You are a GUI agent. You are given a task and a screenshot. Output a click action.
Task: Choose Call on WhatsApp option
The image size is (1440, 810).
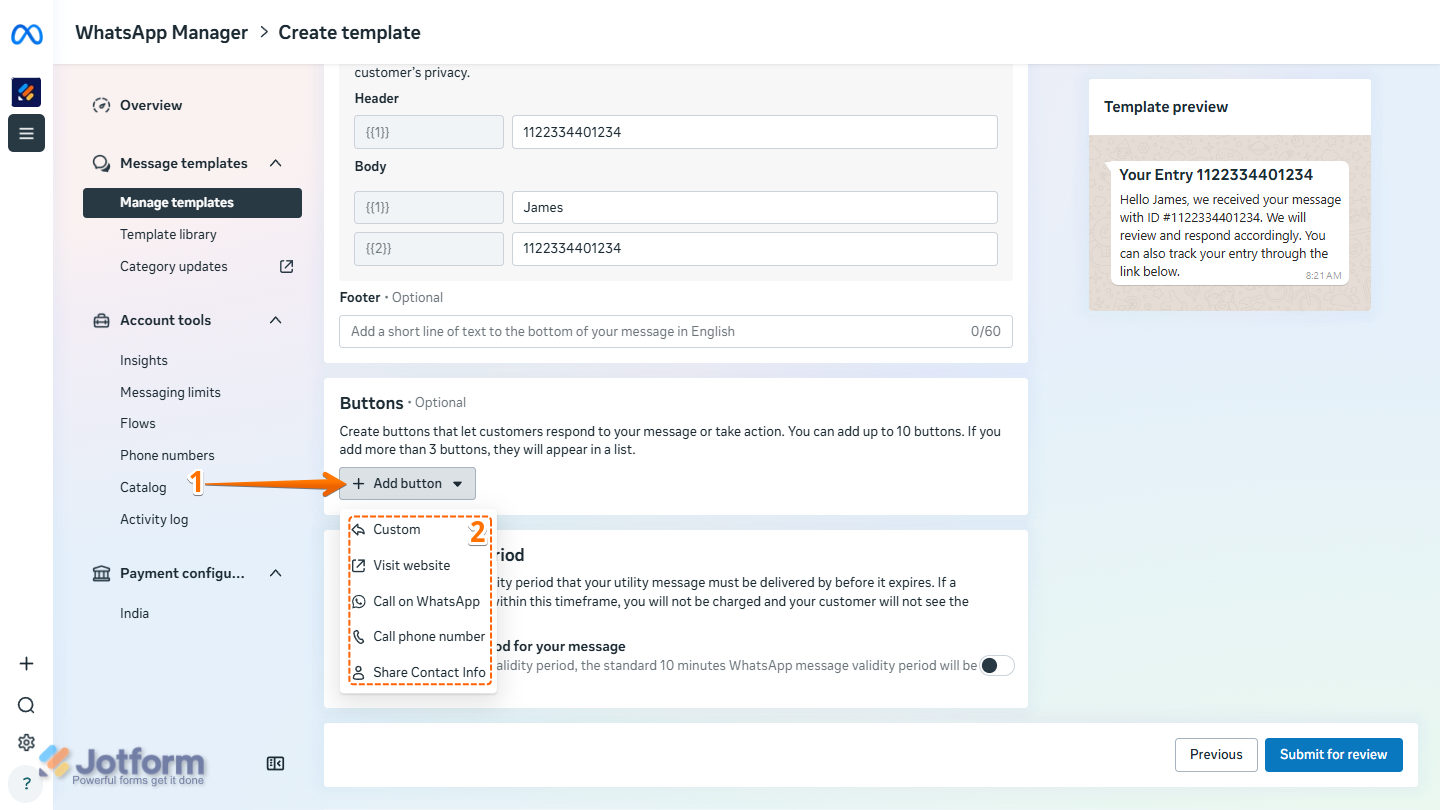pyautogui.click(x=419, y=601)
